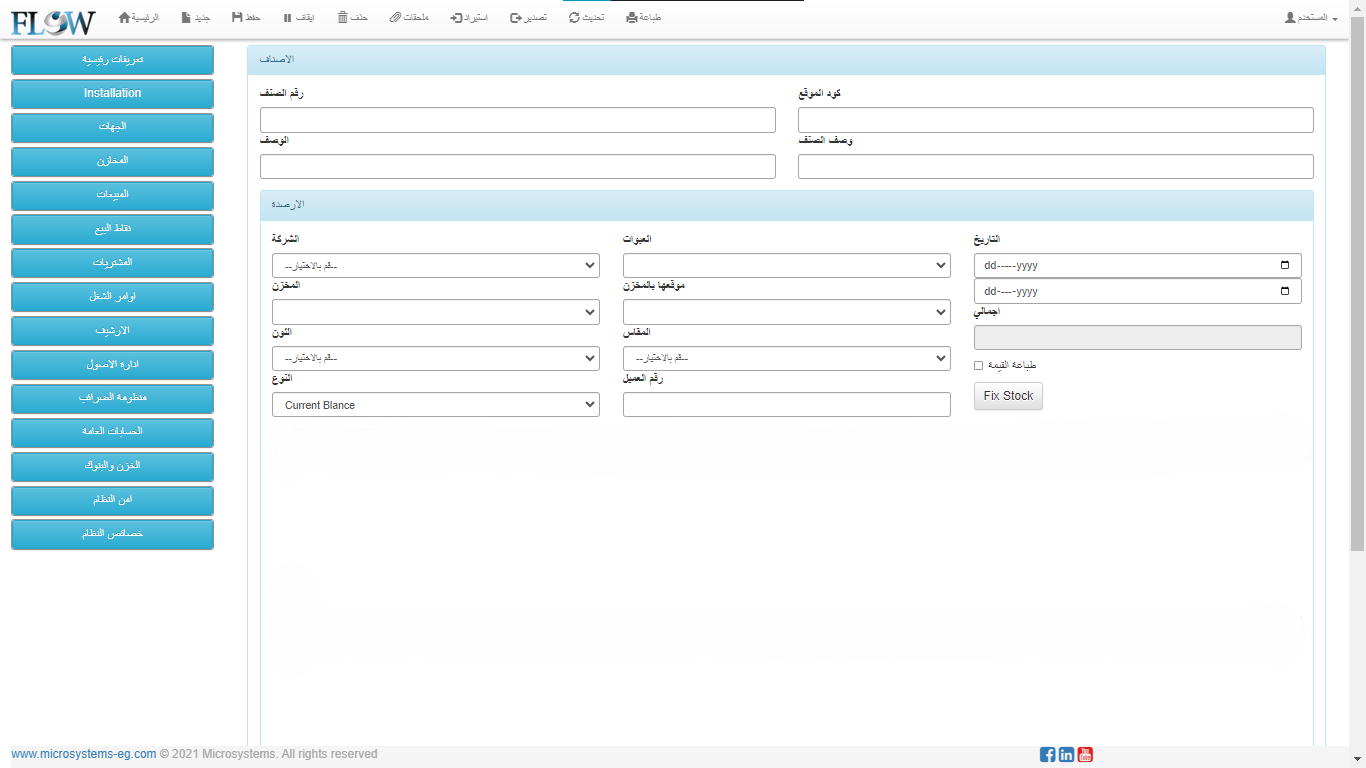Click the delete (حذف) trash icon
Image resolution: width=1366 pixels, height=768 pixels.
point(343,18)
